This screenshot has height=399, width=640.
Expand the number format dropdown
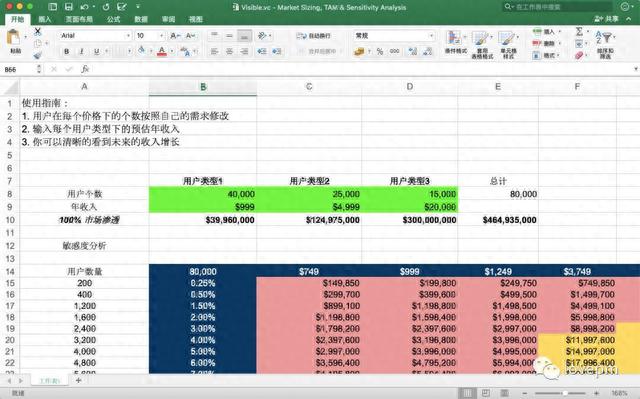pos(394,36)
